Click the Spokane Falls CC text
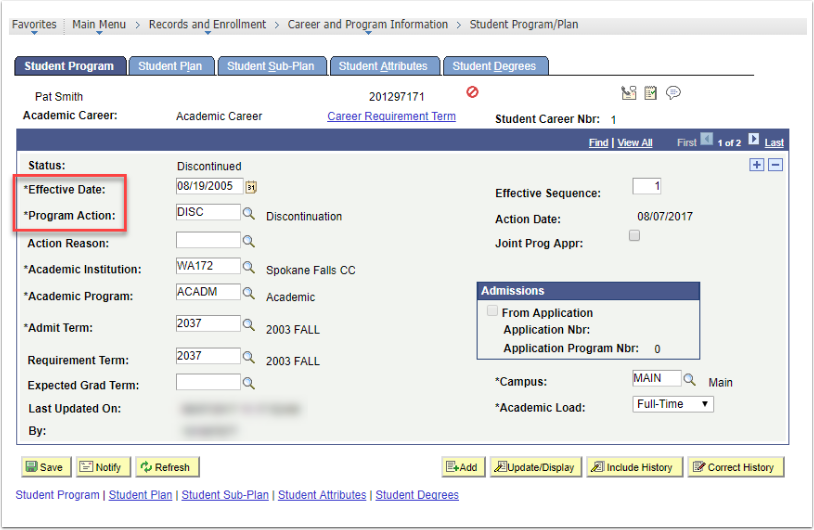 point(310,270)
